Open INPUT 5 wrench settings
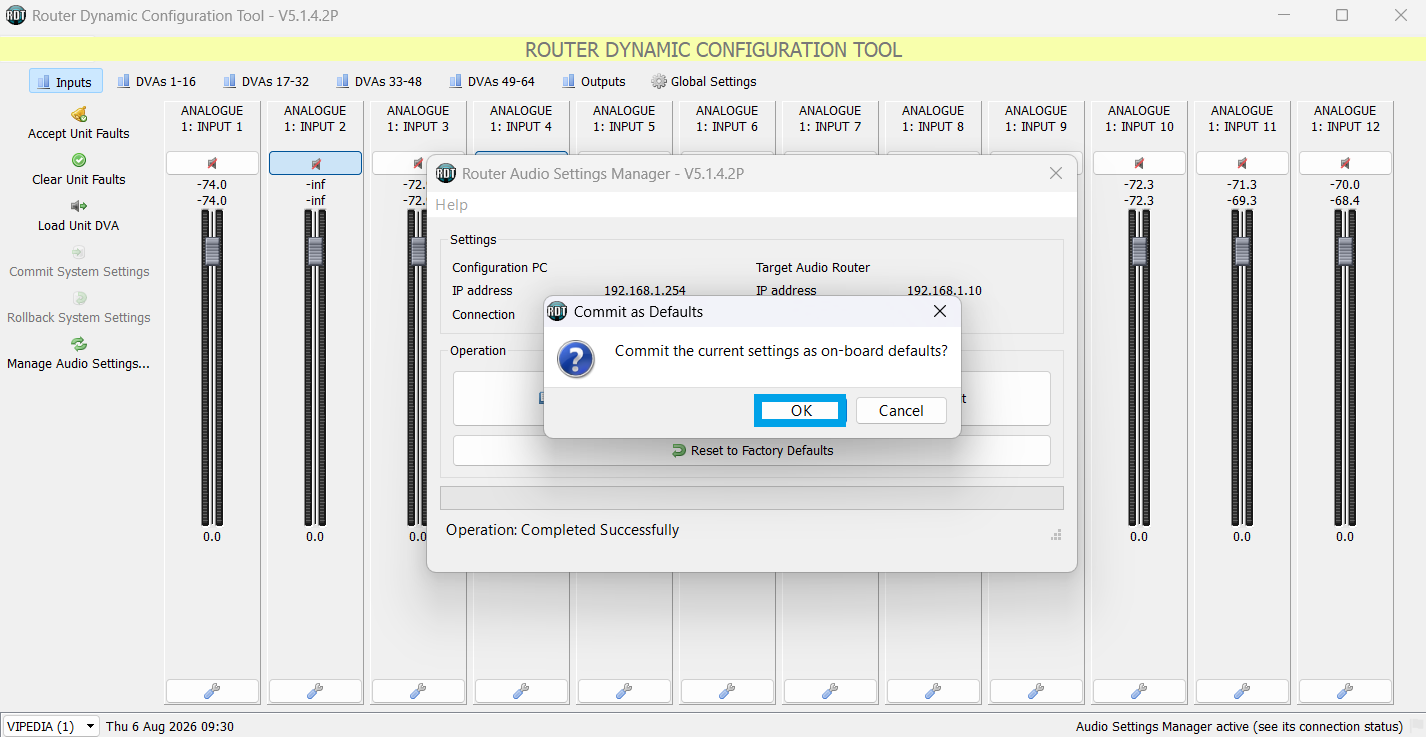The image size is (1426, 737). point(624,691)
